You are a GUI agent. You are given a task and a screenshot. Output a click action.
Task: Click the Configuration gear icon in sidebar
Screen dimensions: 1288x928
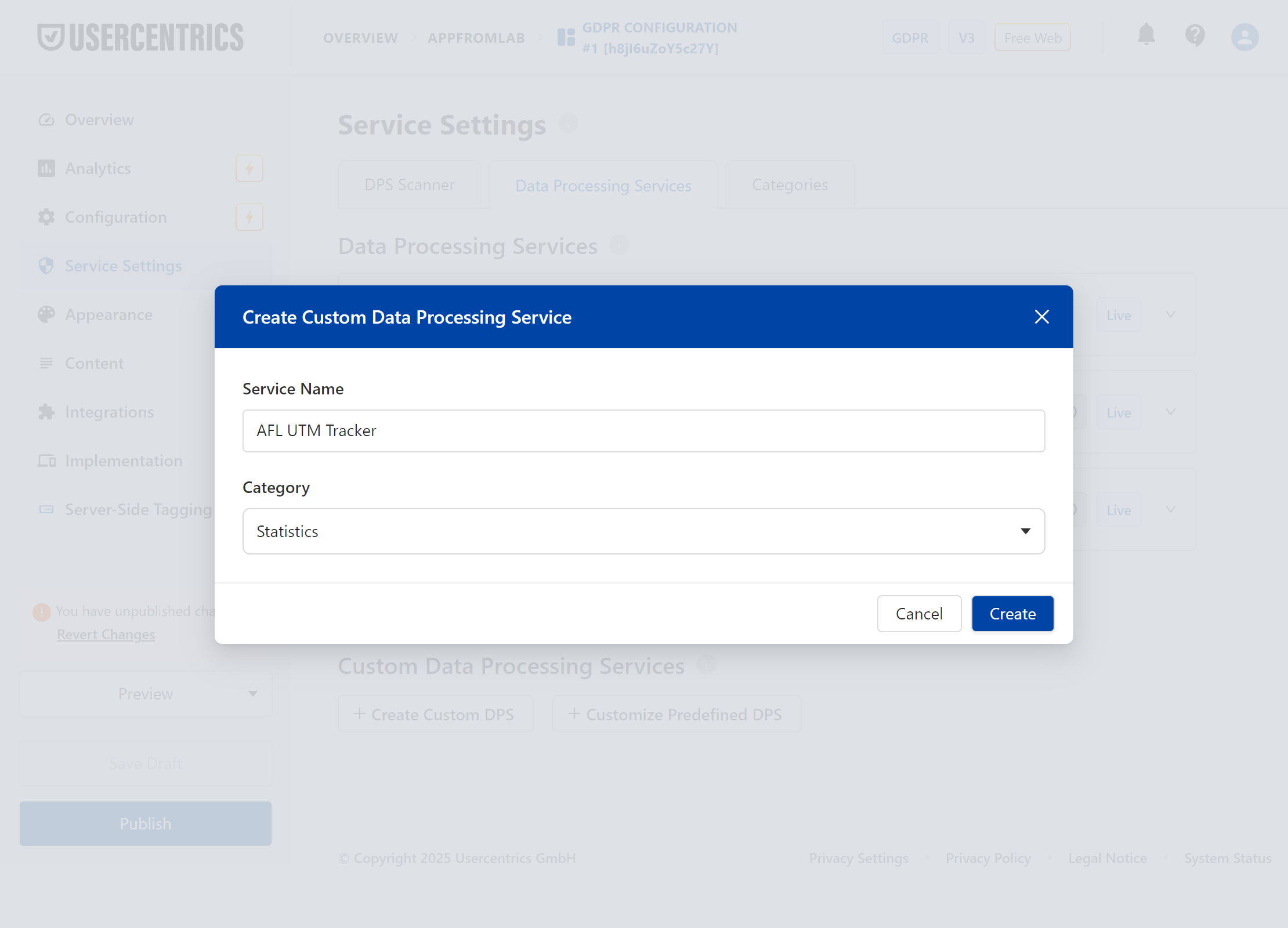tap(46, 217)
